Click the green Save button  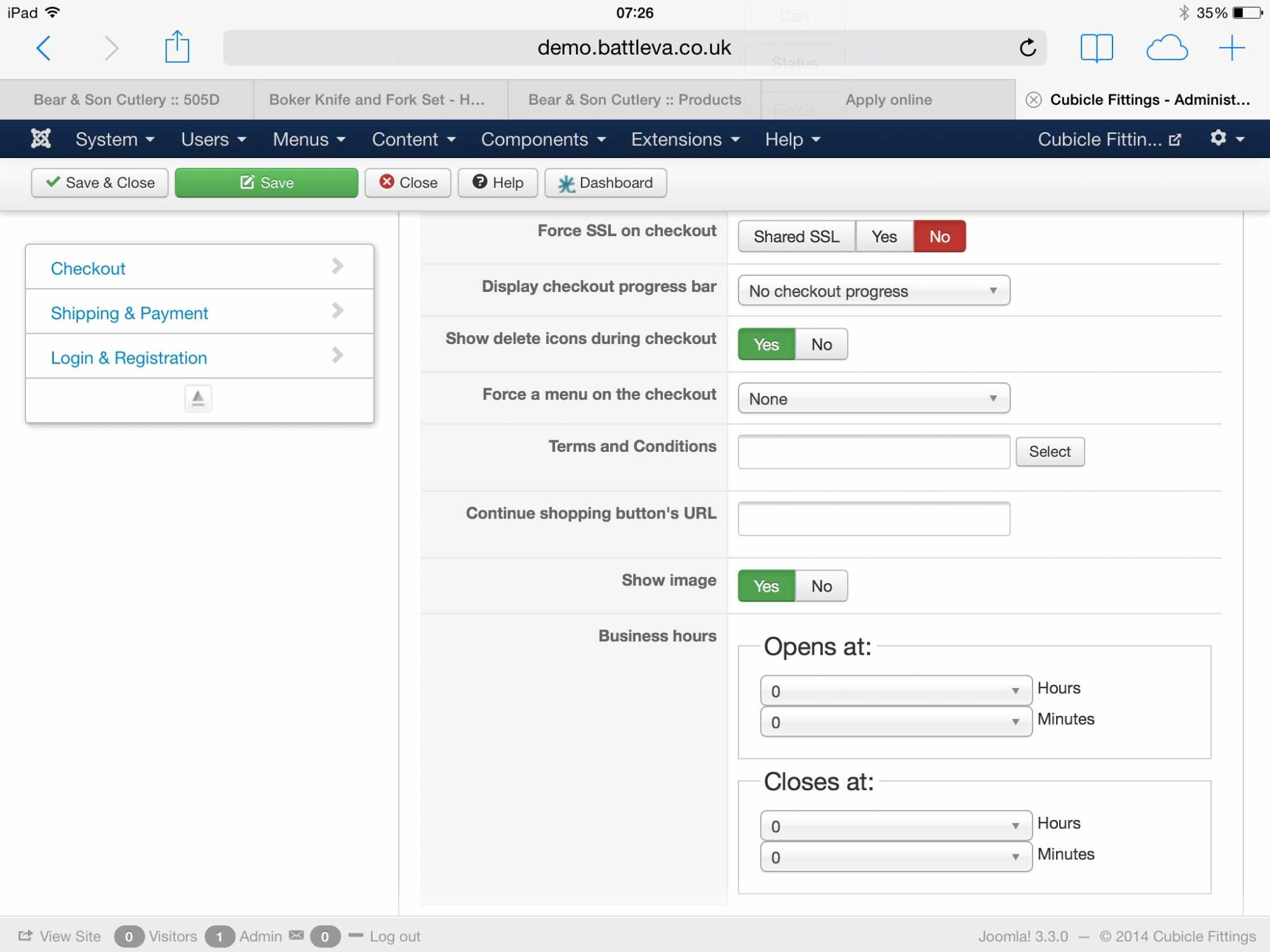[x=266, y=183]
